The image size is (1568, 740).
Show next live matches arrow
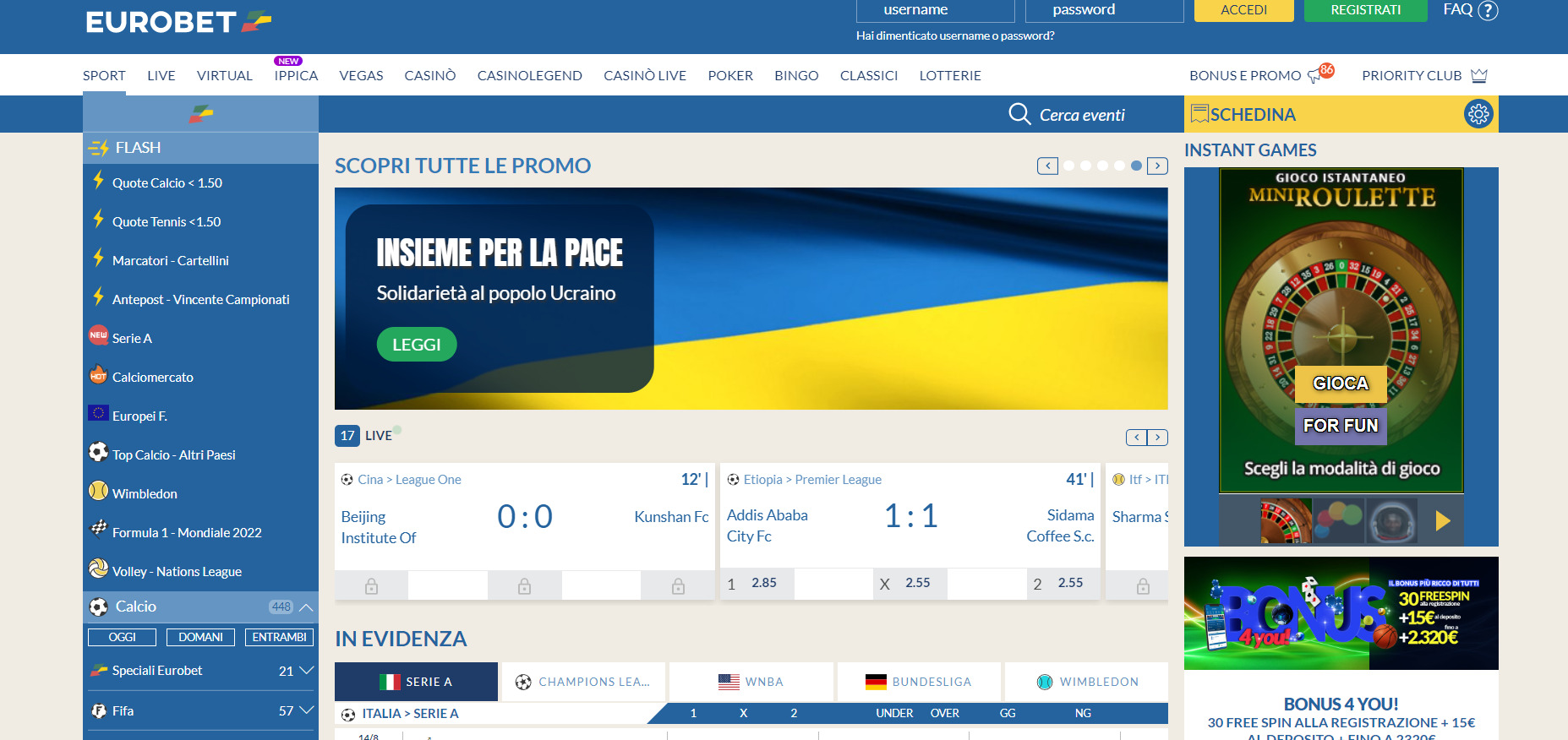point(1158,437)
